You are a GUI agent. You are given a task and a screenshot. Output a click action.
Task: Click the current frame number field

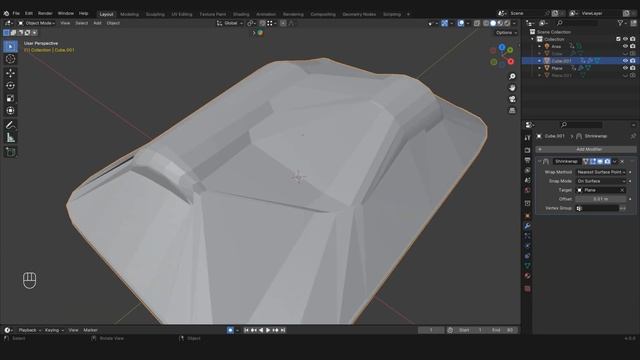click(431, 330)
